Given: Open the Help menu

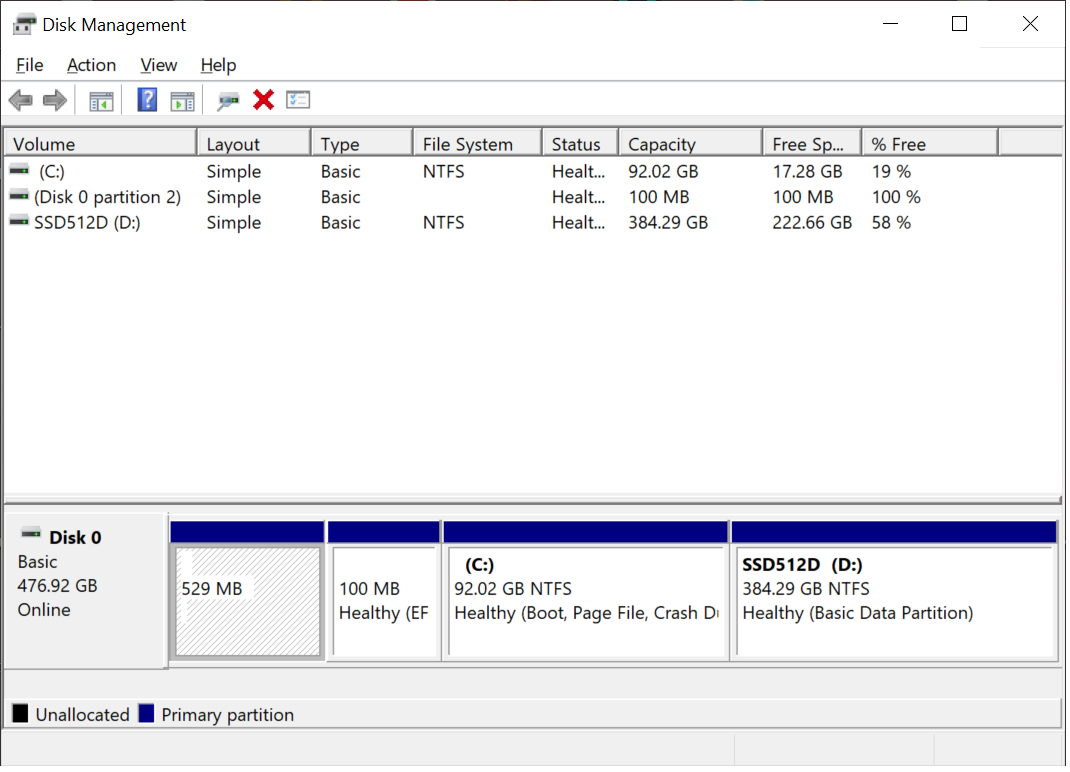Looking at the screenshot, I should (x=218, y=65).
